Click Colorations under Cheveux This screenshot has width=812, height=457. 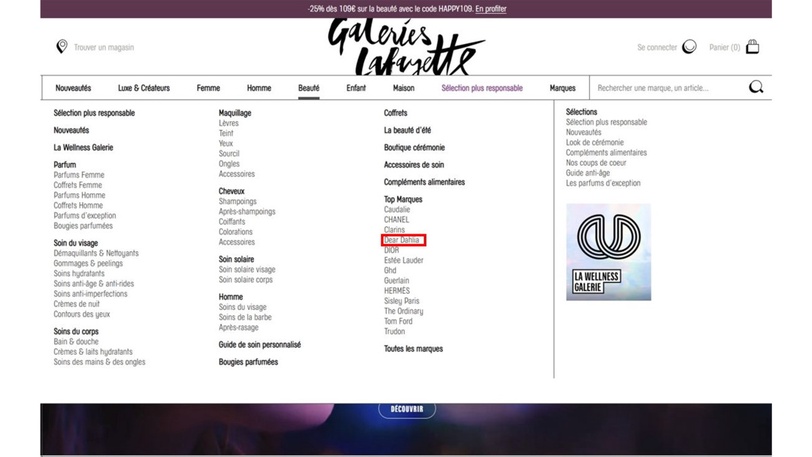click(x=236, y=232)
